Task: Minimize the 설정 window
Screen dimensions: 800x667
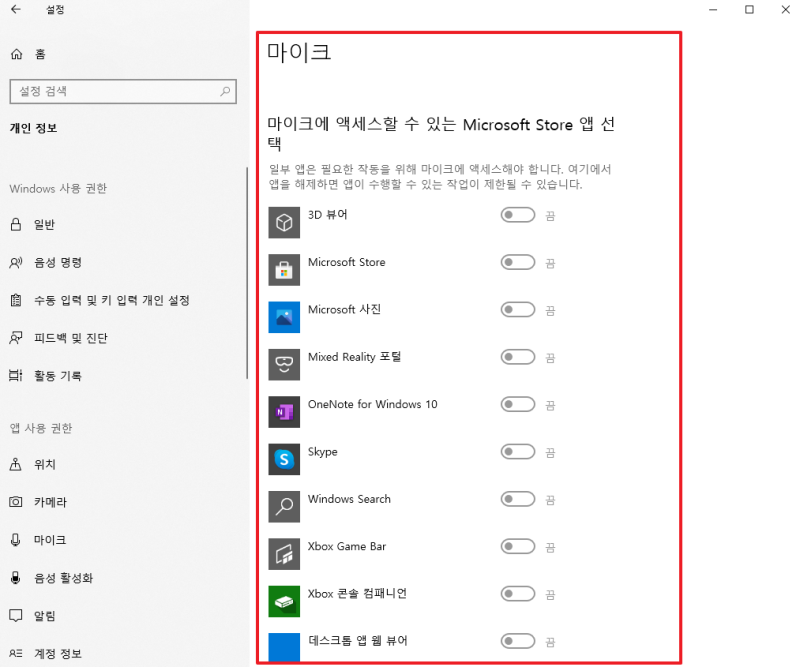Action: coord(713,9)
